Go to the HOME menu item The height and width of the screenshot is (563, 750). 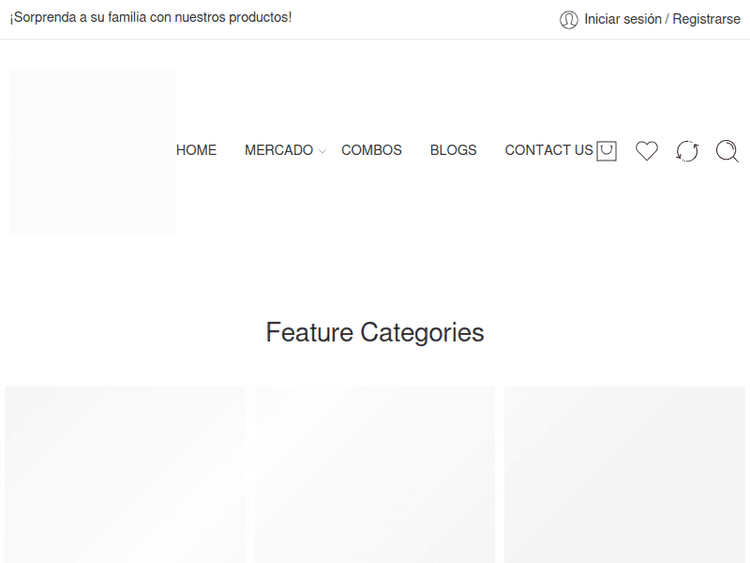coord(196,150)
